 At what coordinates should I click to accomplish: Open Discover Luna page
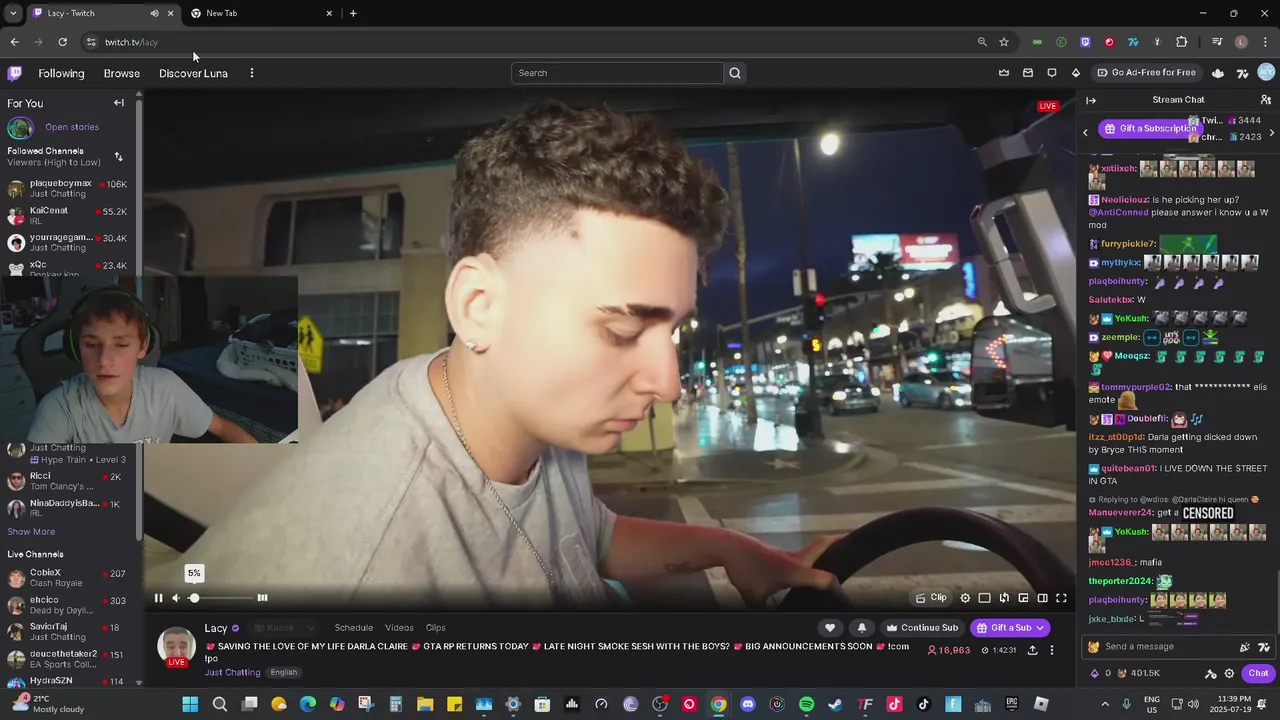coord(193,73)
